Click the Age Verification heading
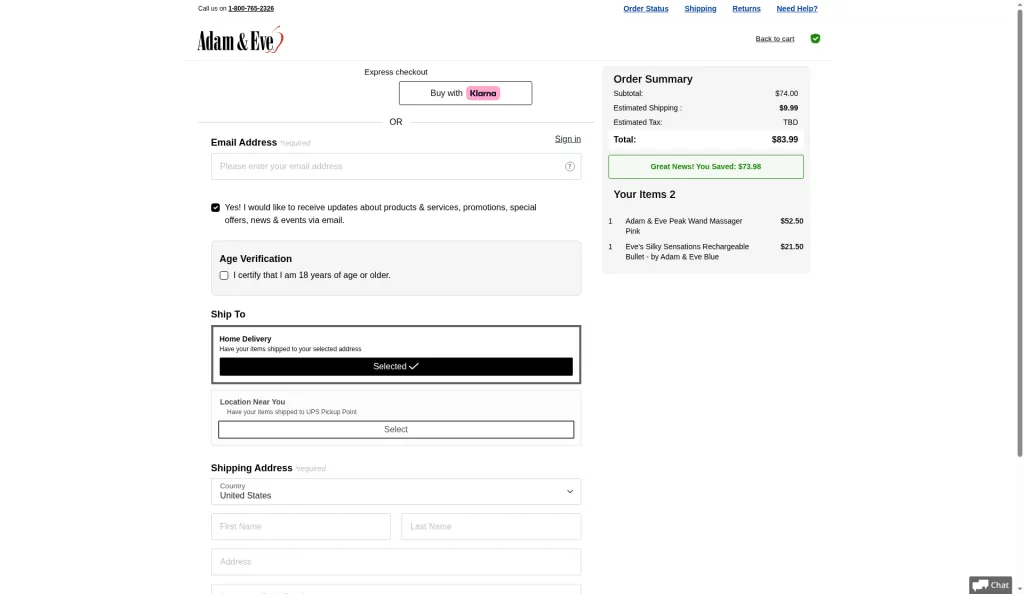The width and height of the screenshot is (1024, 594). (255, 259)
